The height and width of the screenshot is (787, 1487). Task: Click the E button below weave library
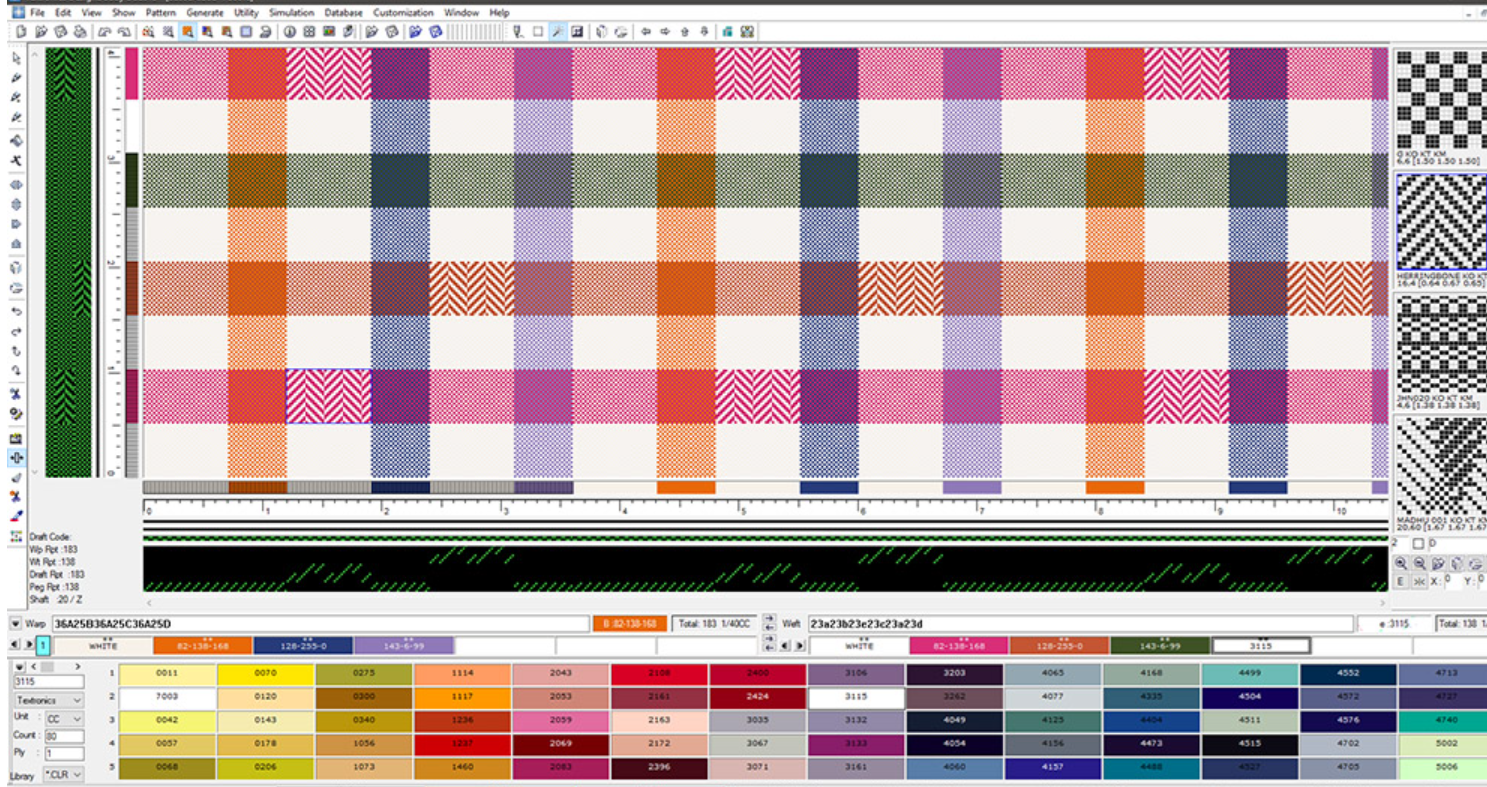point(1400,581)
